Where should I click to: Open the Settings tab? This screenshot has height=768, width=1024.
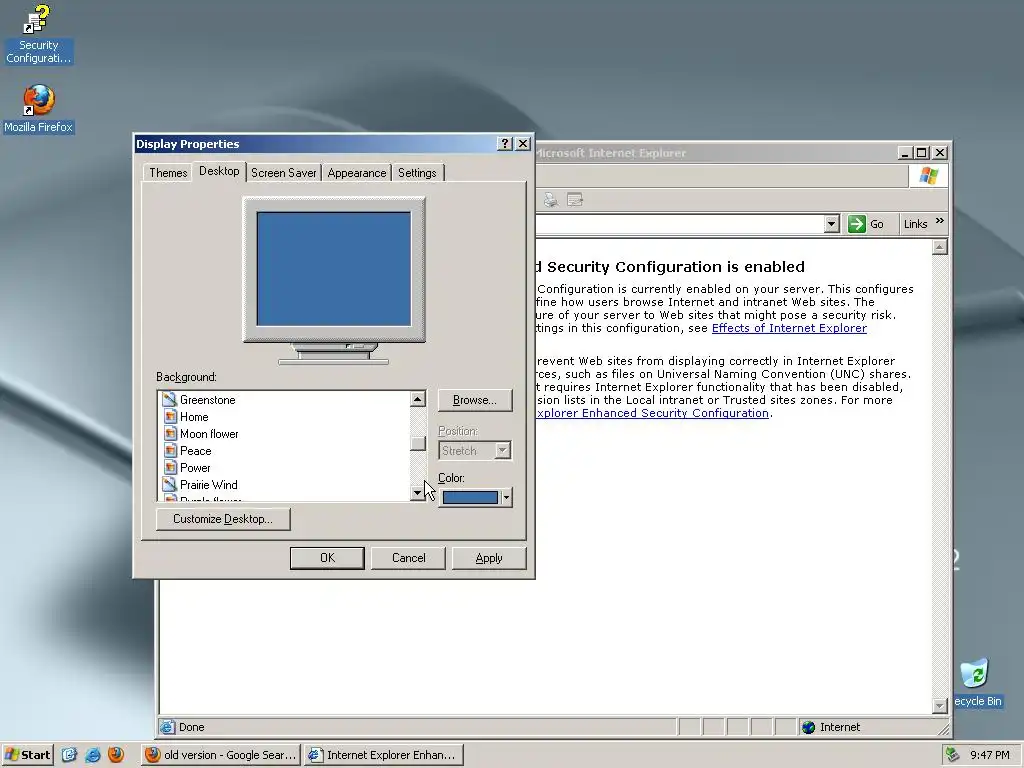[417, 172]
